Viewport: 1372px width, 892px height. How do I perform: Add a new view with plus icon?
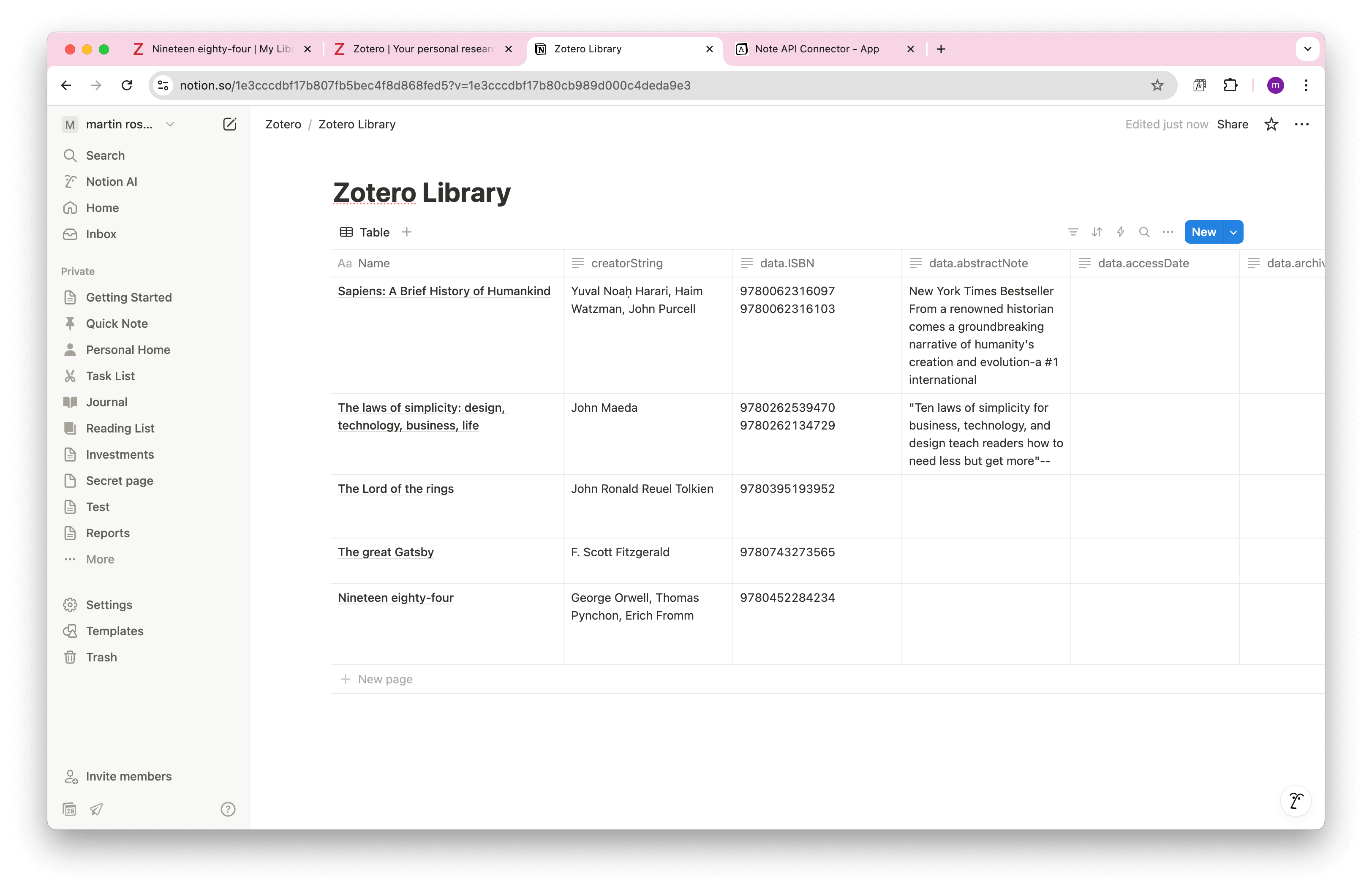click(407, 232)
